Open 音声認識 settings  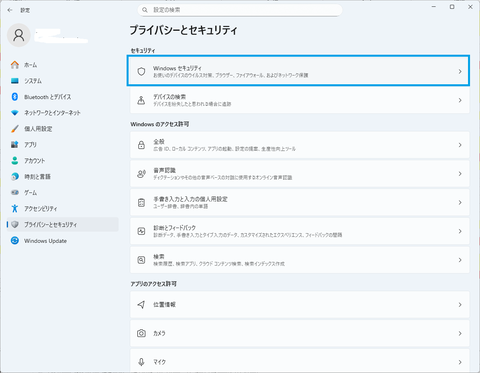[x=300, y=174]
